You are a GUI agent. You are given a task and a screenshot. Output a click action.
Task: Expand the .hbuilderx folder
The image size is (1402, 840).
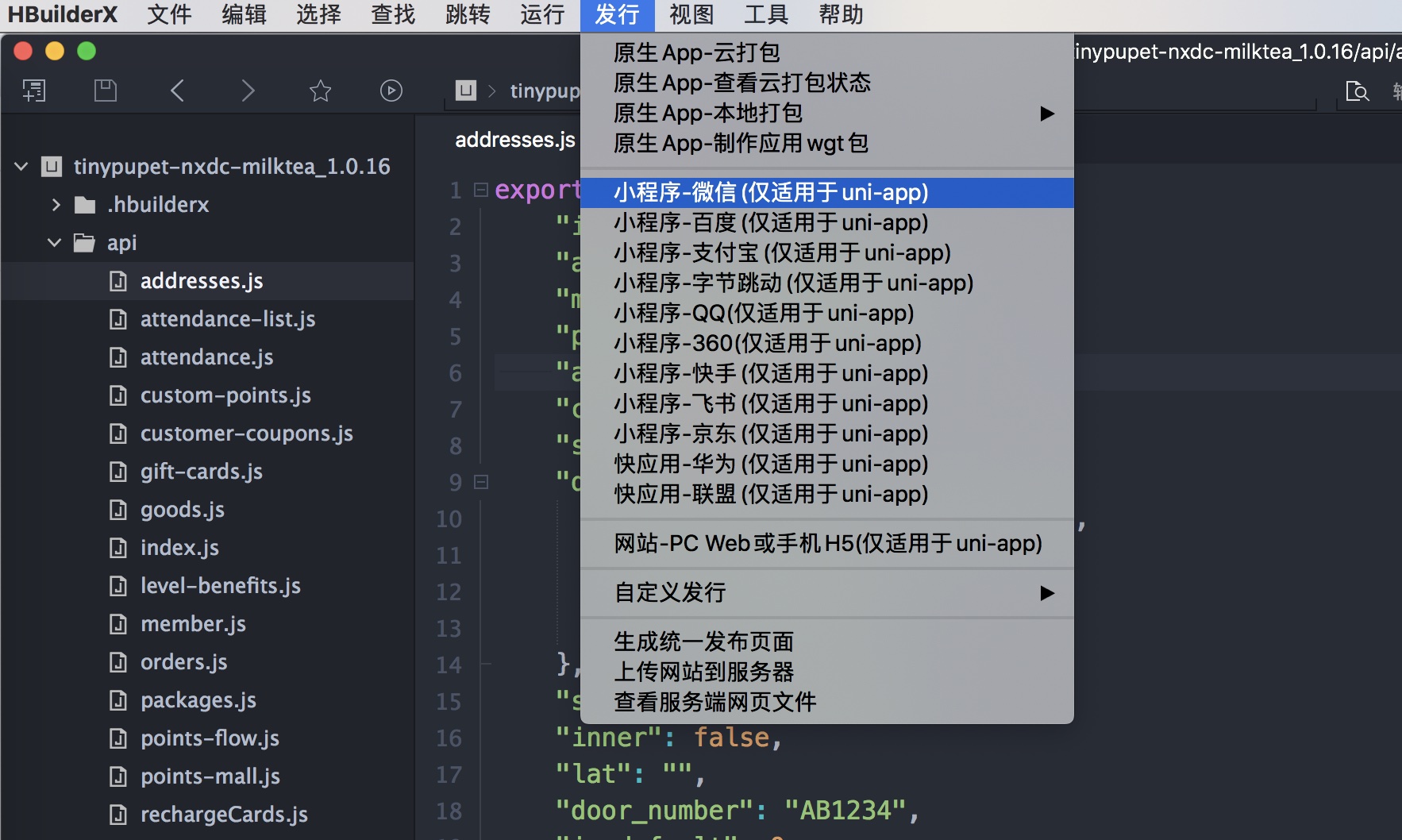pos(56,205)
